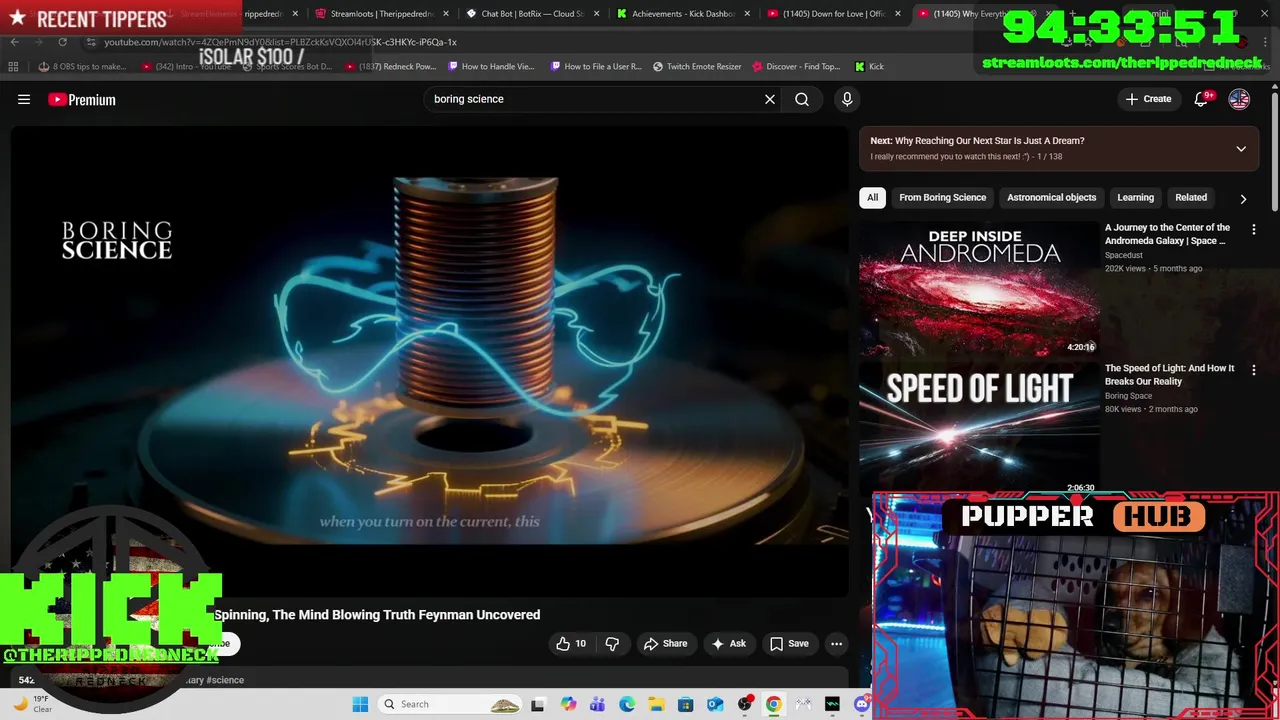Clear the search box with the X
Screen dimensions: 1280x720
770,99
